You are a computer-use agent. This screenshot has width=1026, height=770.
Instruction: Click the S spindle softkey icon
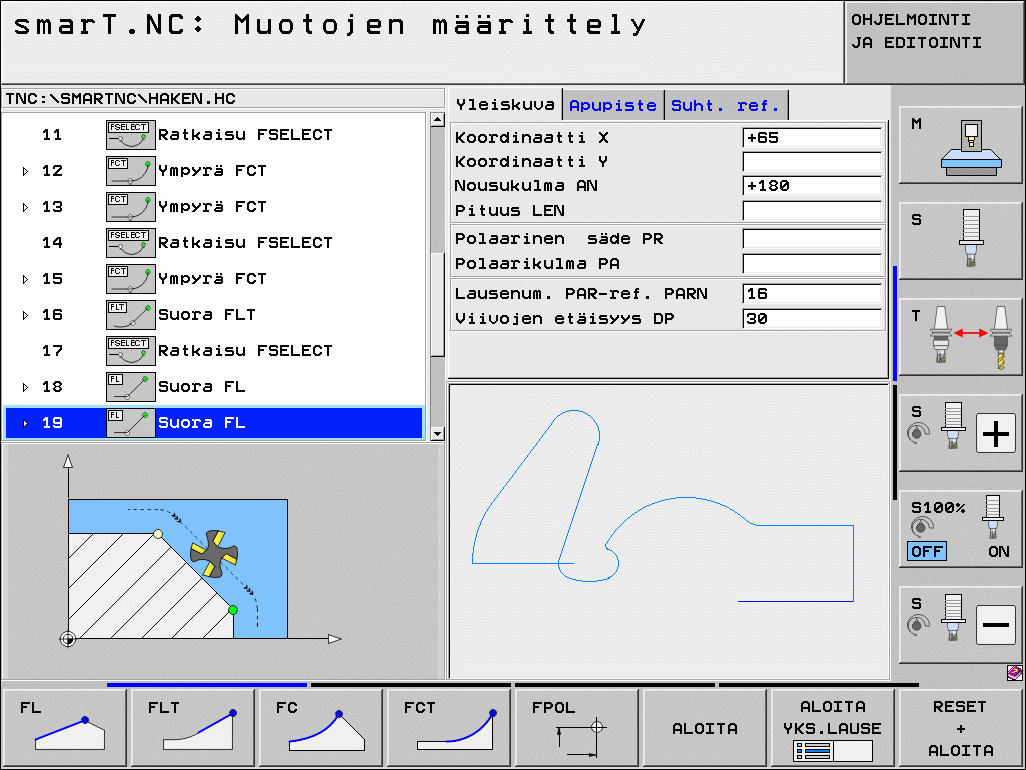(960, 241)
